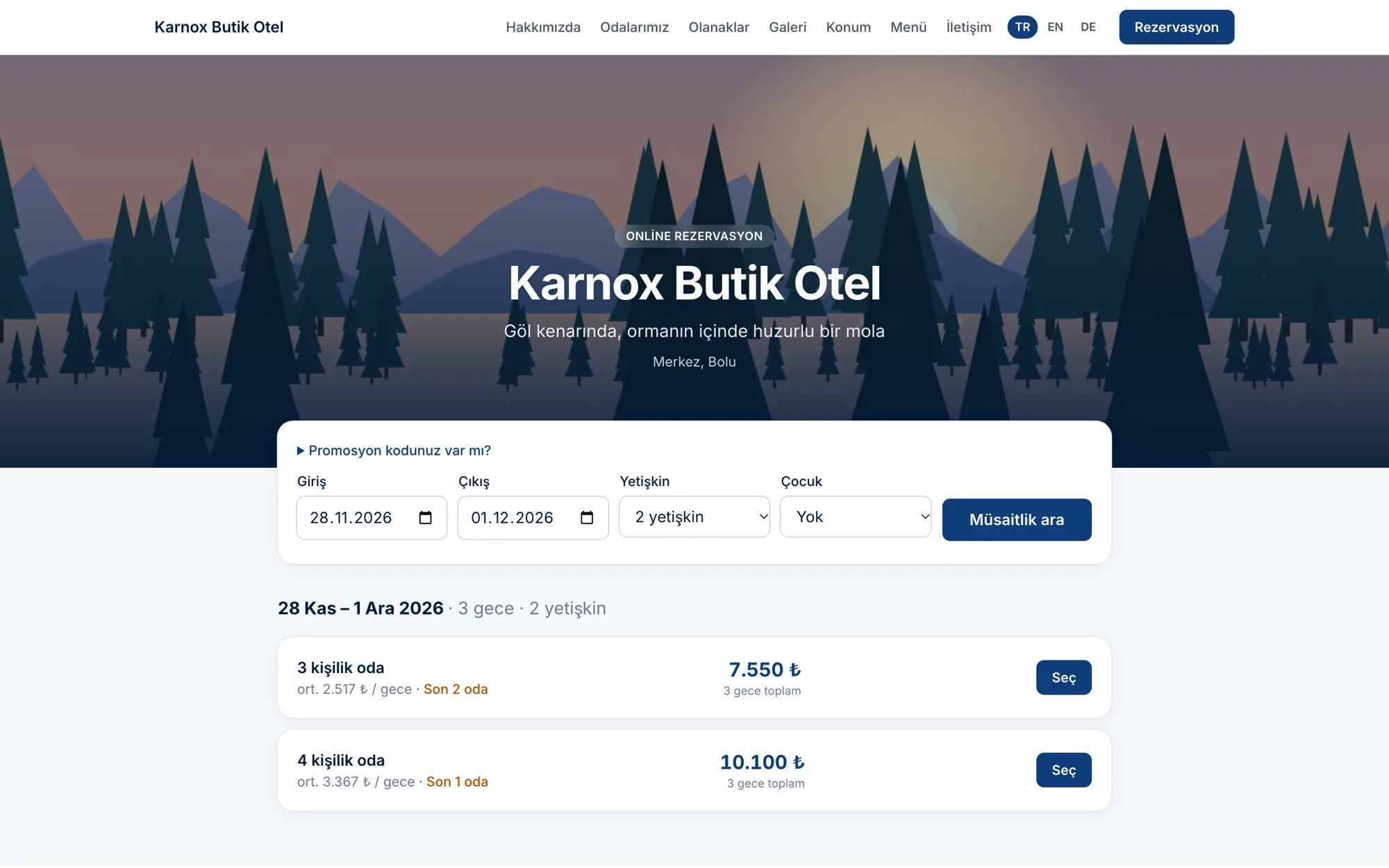The image size is (1389, 868).
Task: Switch language to DE
Action: click(1088, 27)
